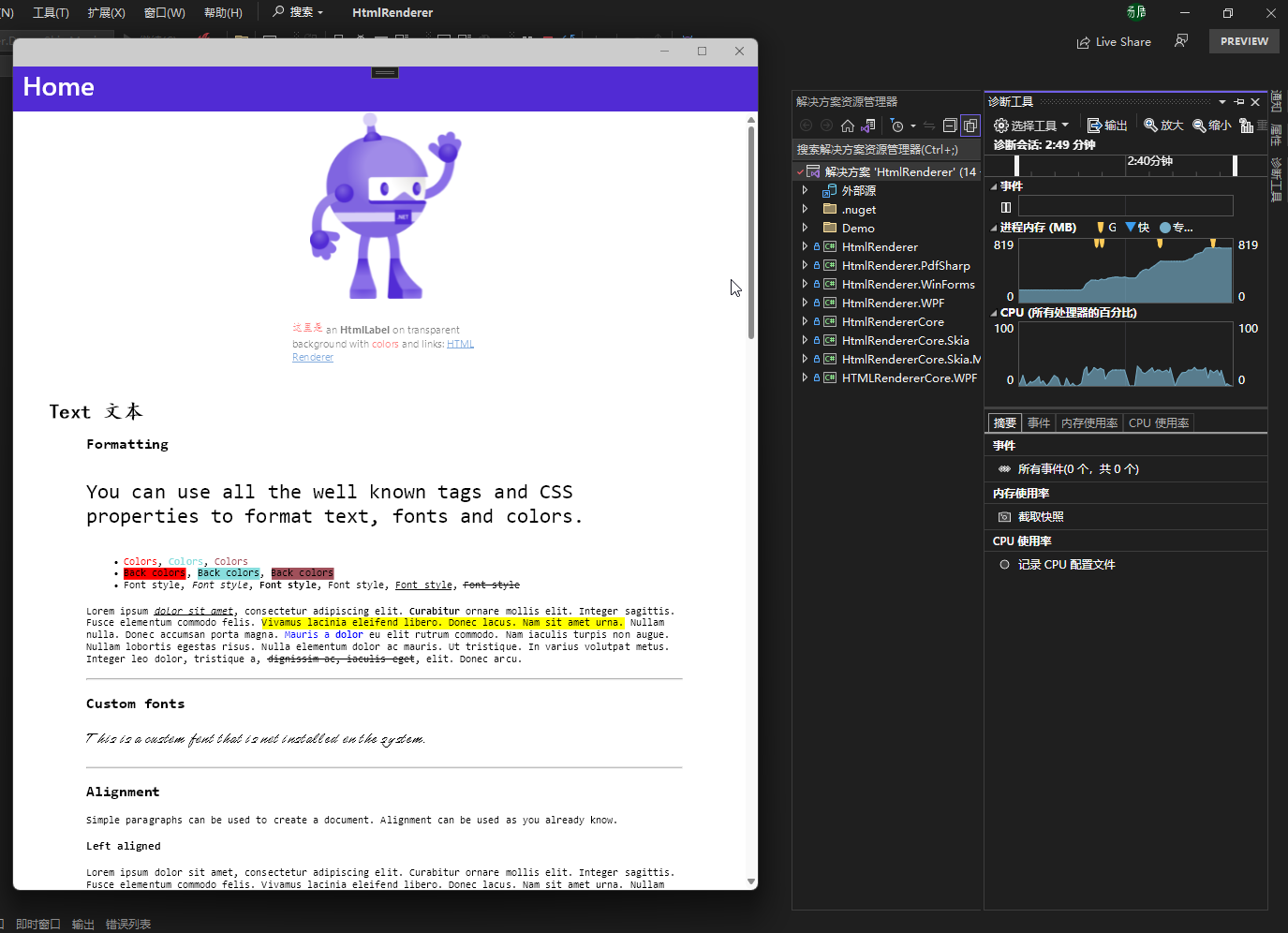This screenshot has height=933, width=1288.
Task: Open the Diagnostic Tools window options dropdown
Action: [1222, 102]
